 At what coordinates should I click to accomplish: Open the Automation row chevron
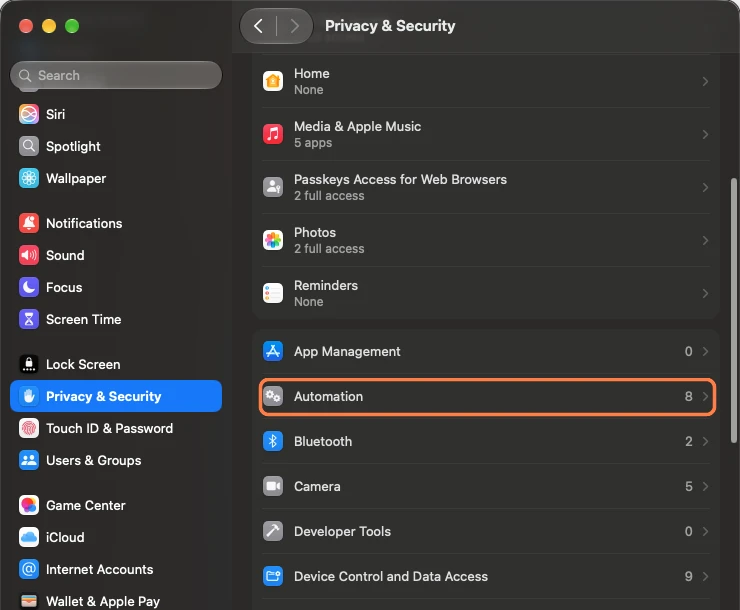tap(705, 396)
